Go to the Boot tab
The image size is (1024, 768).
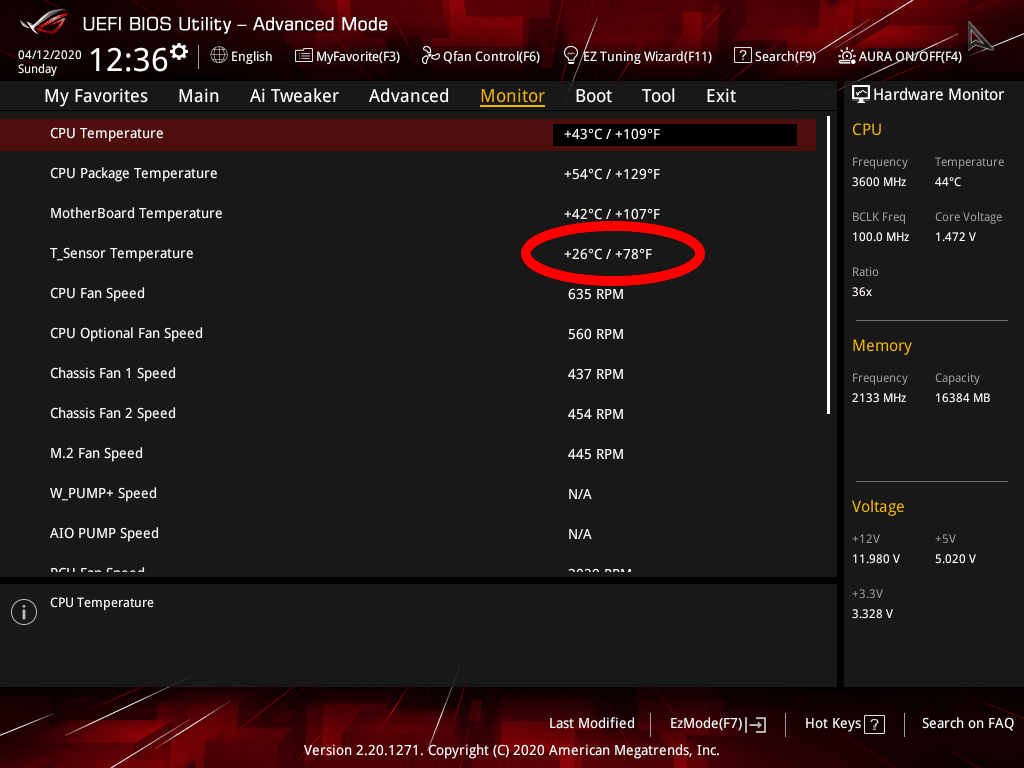pyautogui.click(x=594, y=96)
